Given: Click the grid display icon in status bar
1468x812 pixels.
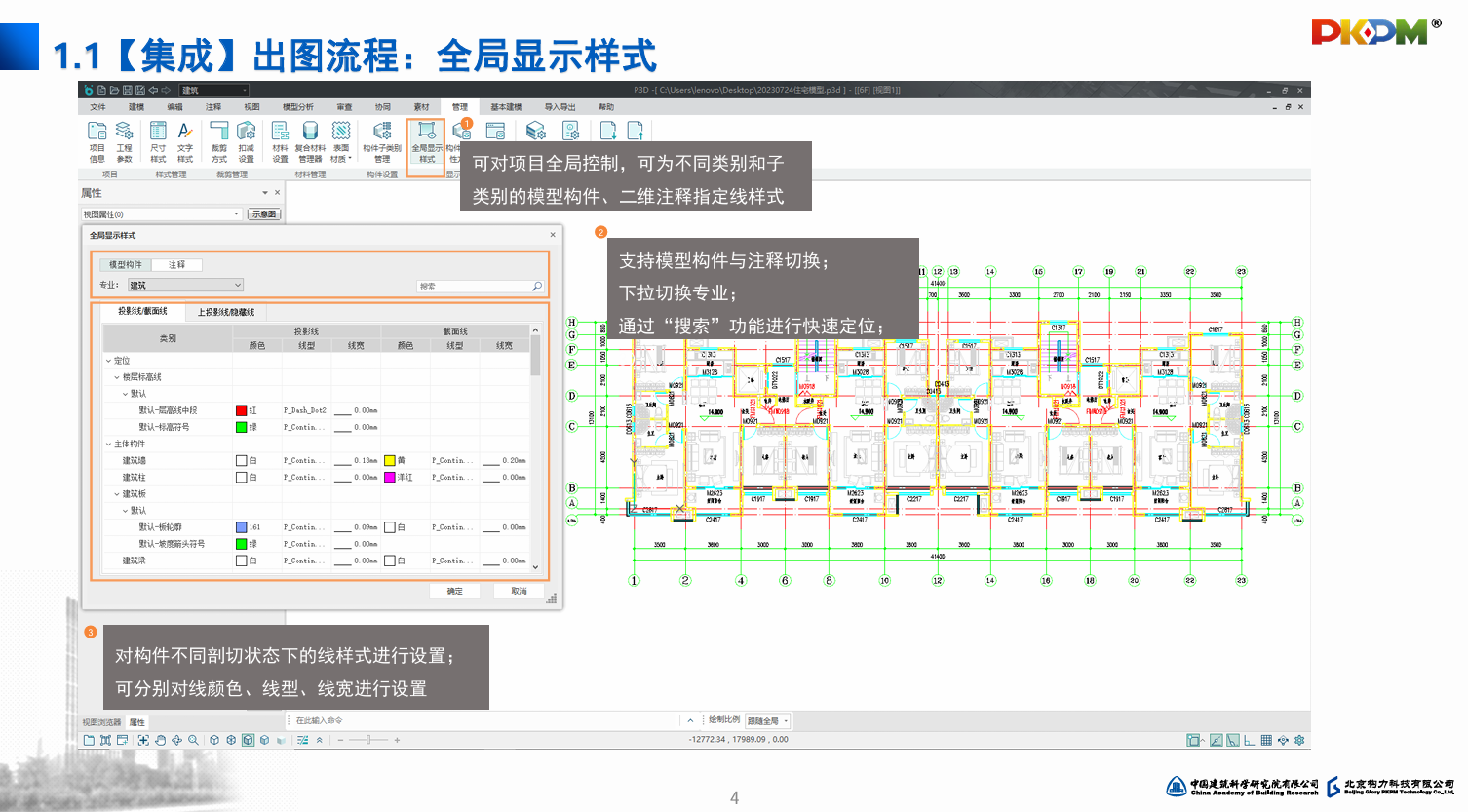Looking at the screenshot, I should pyautogui.click(x=1266, y=740).
